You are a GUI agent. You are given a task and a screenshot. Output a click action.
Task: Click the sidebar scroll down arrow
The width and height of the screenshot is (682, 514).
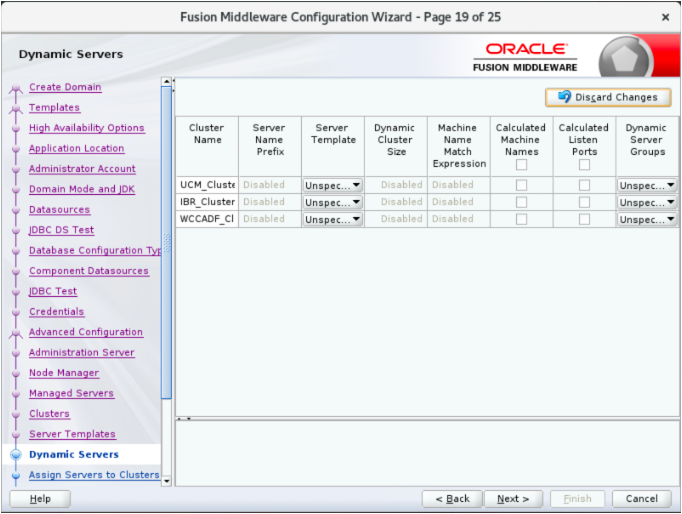point(167,481)
